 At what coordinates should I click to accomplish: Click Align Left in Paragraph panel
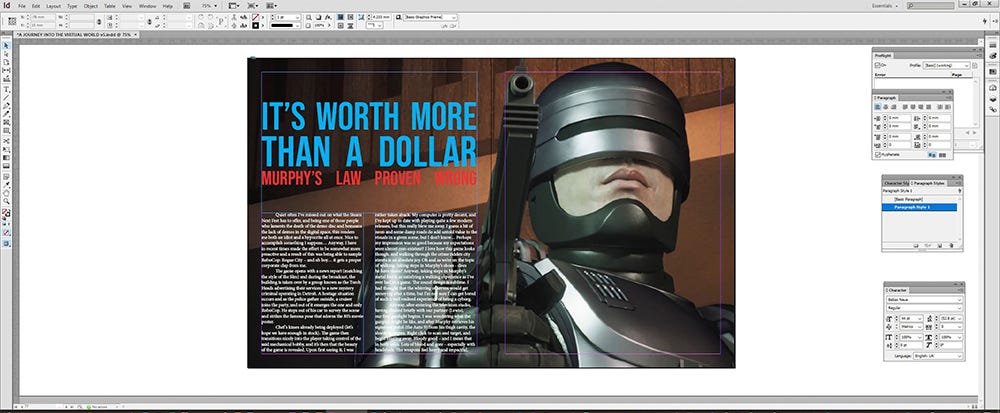pyautogui.click(x=878, y=107)
